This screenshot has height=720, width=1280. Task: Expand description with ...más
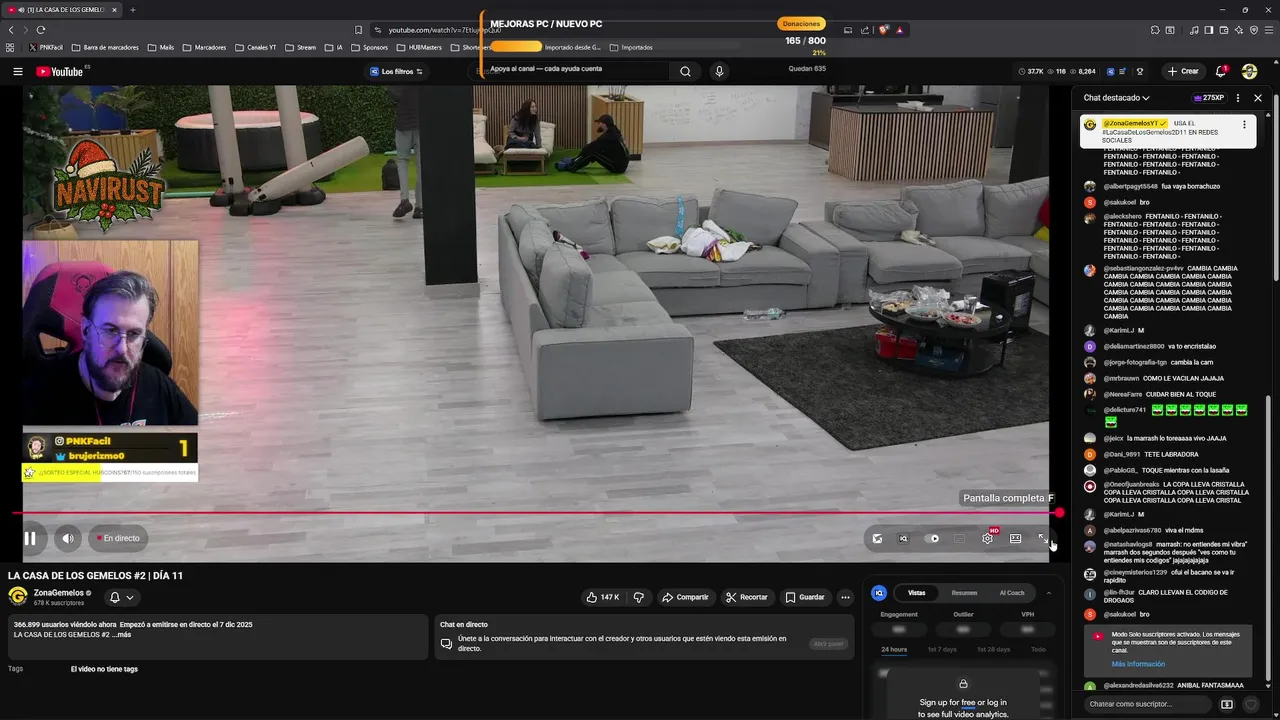pyautogui.click(x=121, y=635)
